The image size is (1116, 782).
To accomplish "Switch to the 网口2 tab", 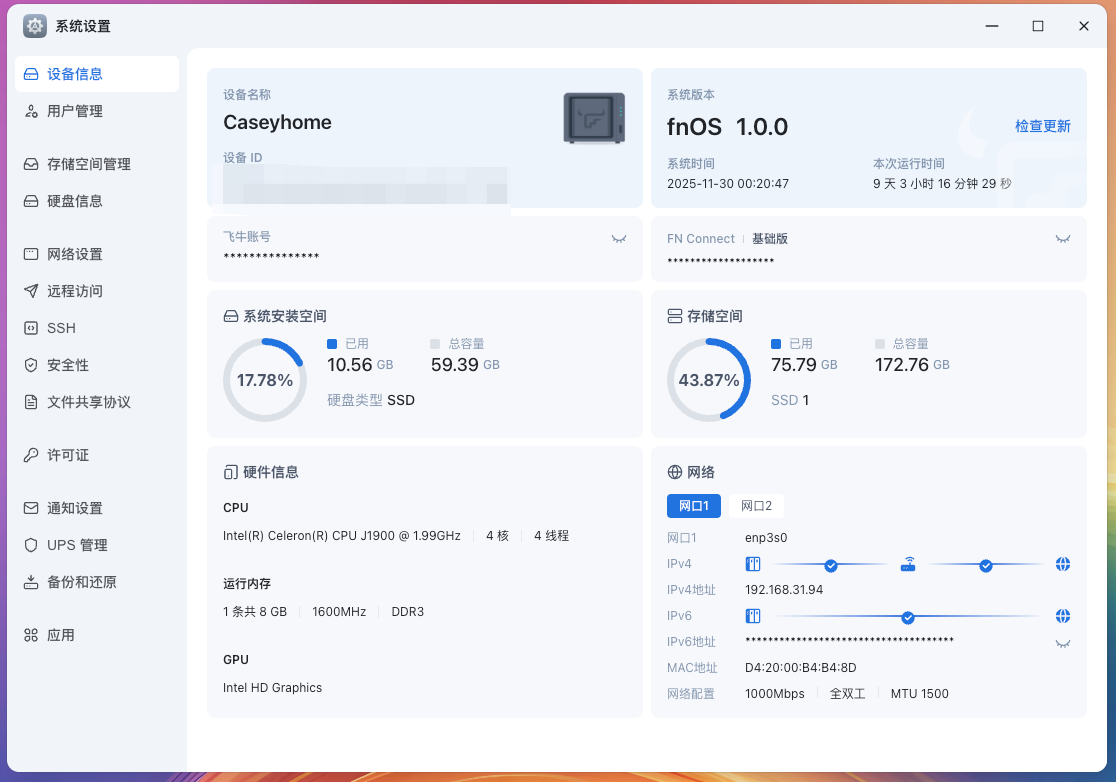I will [756, 505].
